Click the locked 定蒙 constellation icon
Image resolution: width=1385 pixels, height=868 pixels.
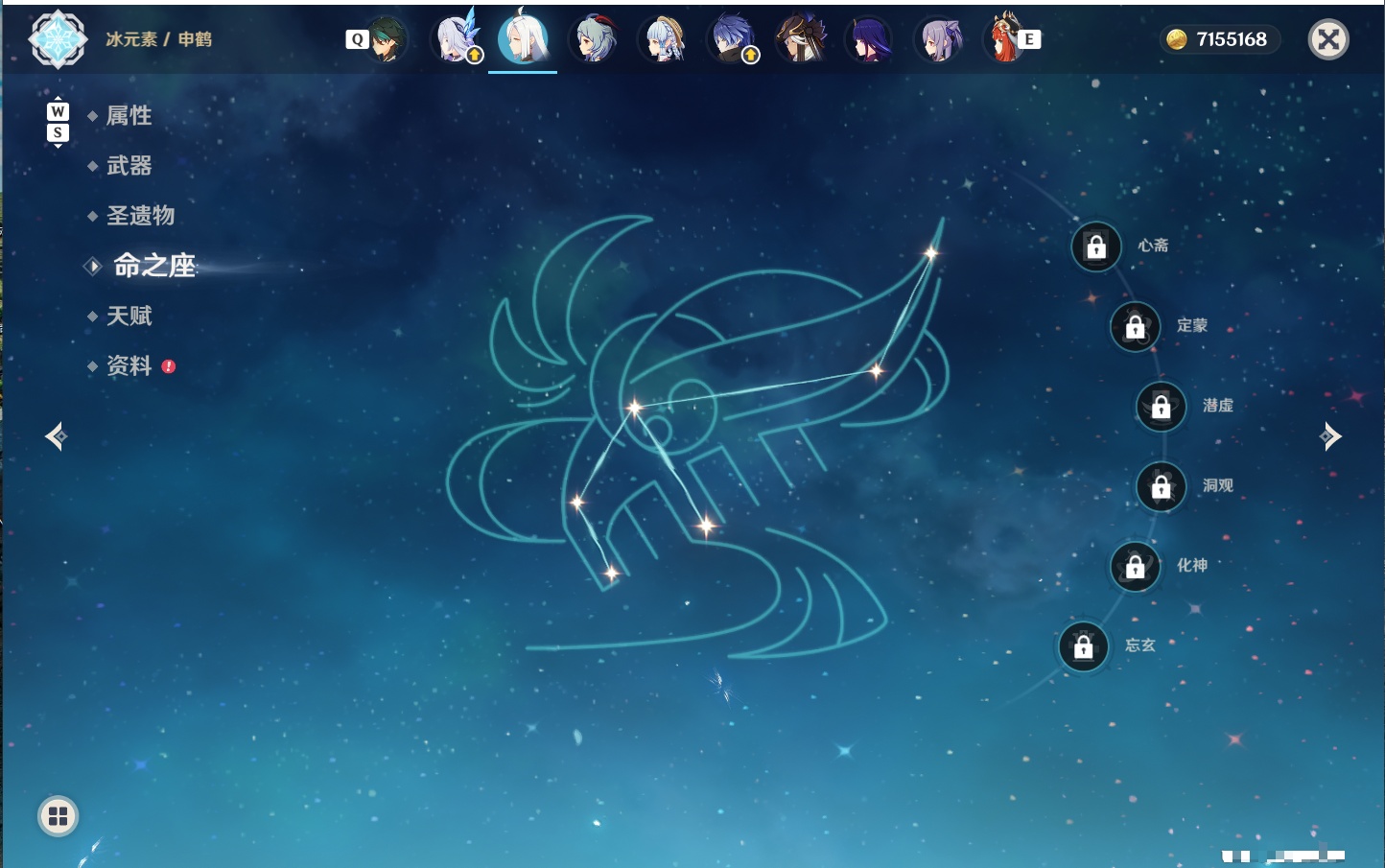coord(1136,327)
